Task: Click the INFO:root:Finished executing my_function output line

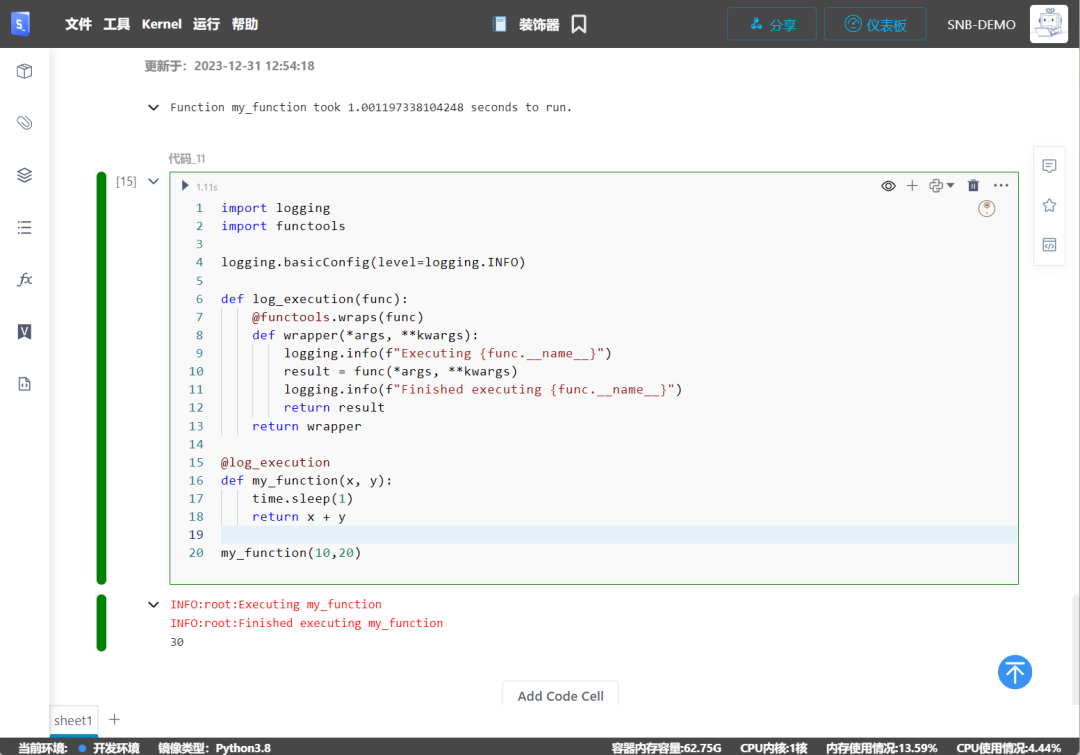Action: [x=307, y=623]
